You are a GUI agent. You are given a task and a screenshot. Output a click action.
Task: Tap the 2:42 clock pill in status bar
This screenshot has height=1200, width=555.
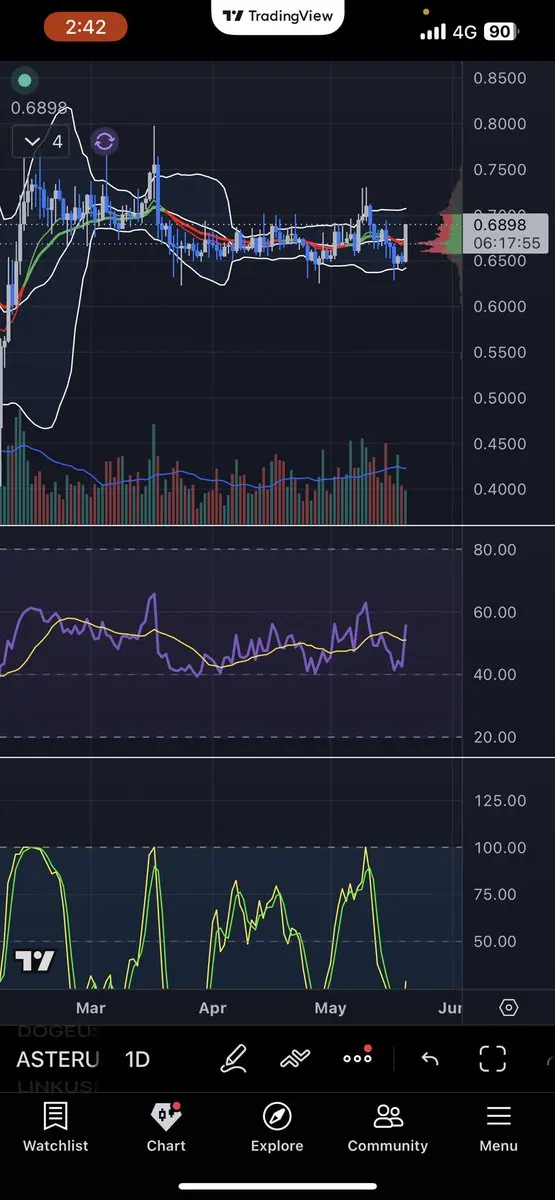pos(85,27)
